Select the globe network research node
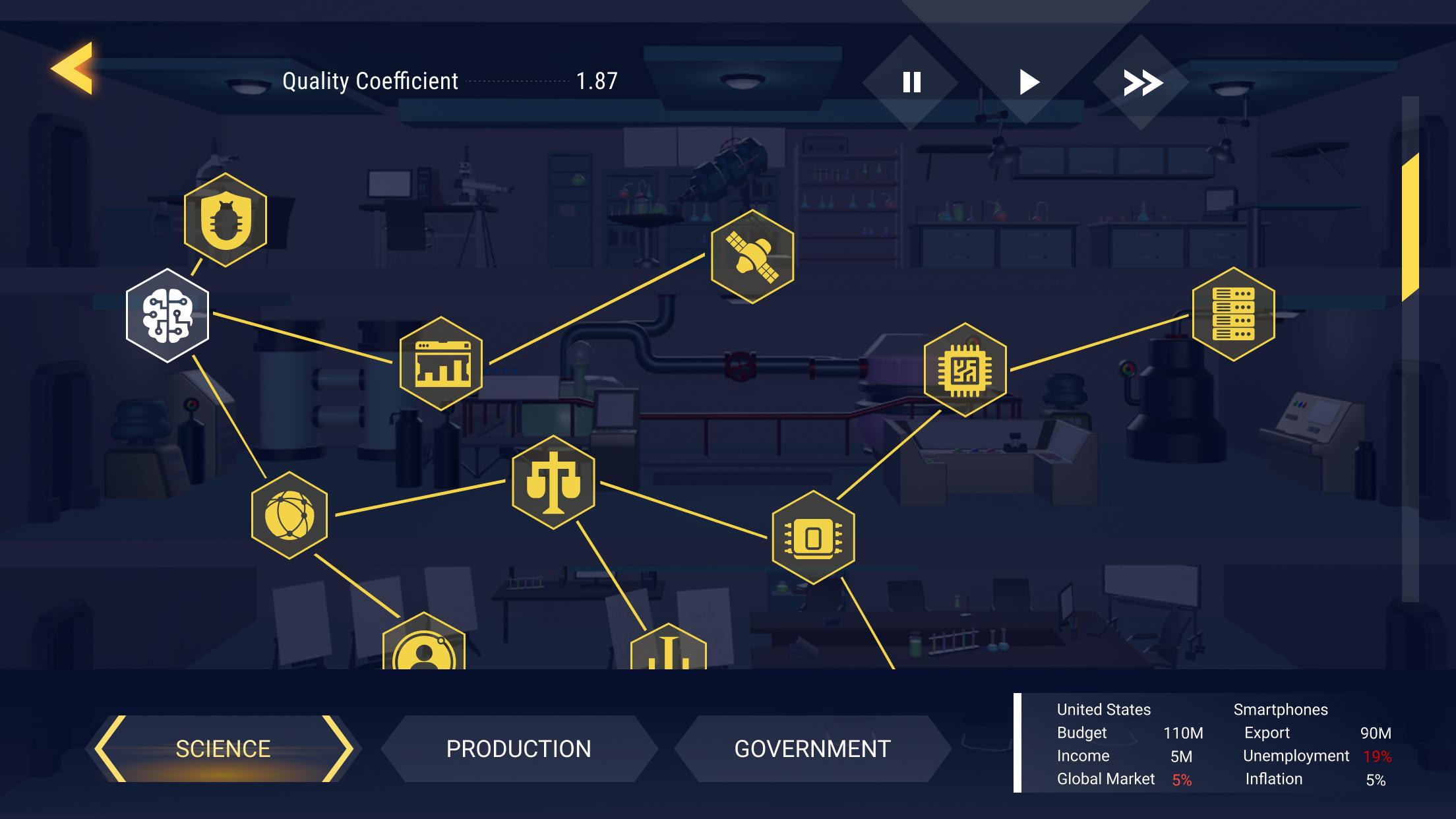This screenshot has width=1456, height=819. point(289,515)
